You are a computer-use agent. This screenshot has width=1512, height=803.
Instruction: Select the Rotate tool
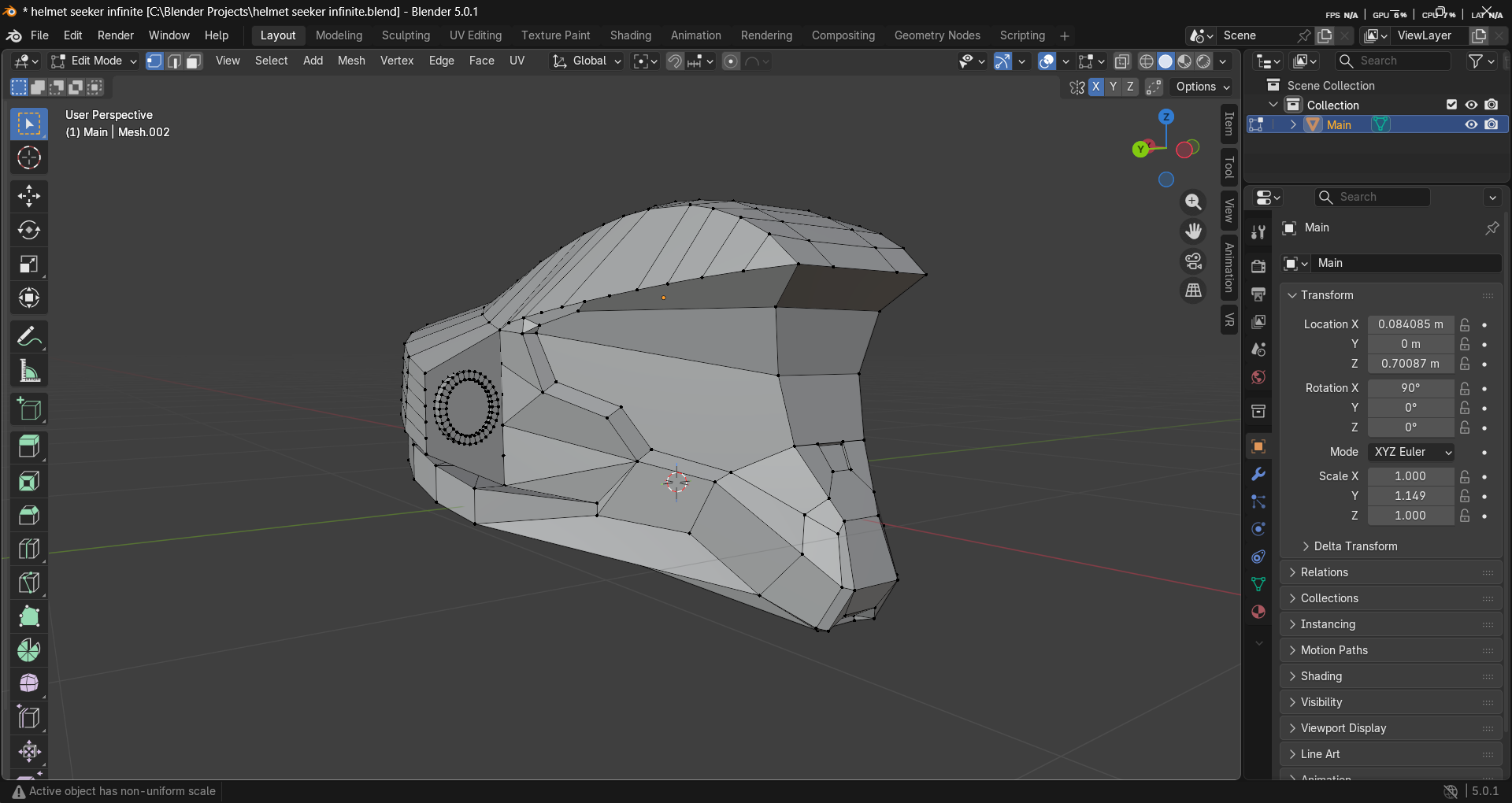coord(29,230)
